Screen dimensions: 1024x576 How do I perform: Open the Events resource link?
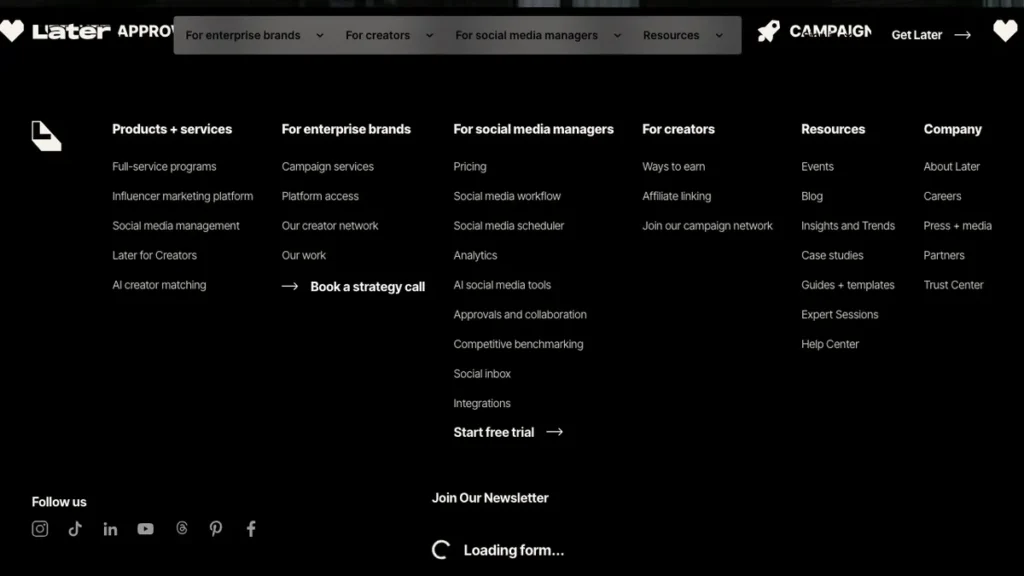(x=818, y=167)
